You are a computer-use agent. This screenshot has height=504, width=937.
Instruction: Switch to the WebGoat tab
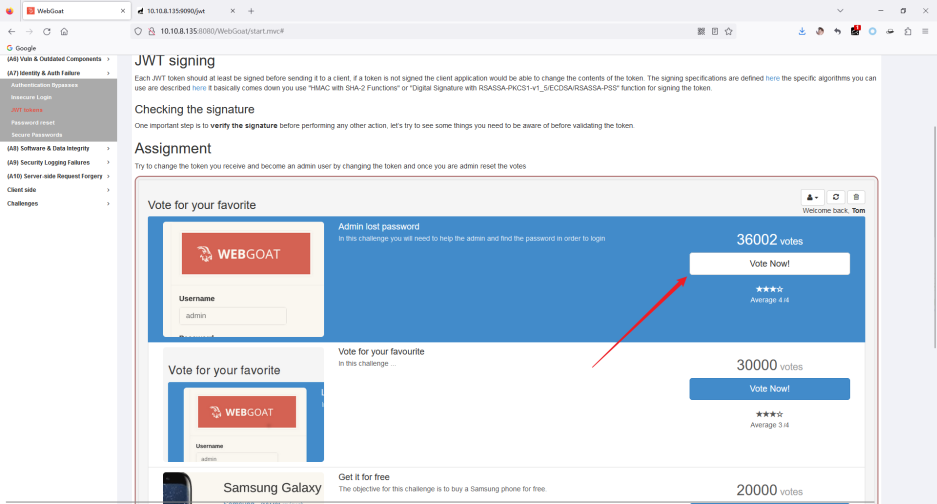click(76, 11)
